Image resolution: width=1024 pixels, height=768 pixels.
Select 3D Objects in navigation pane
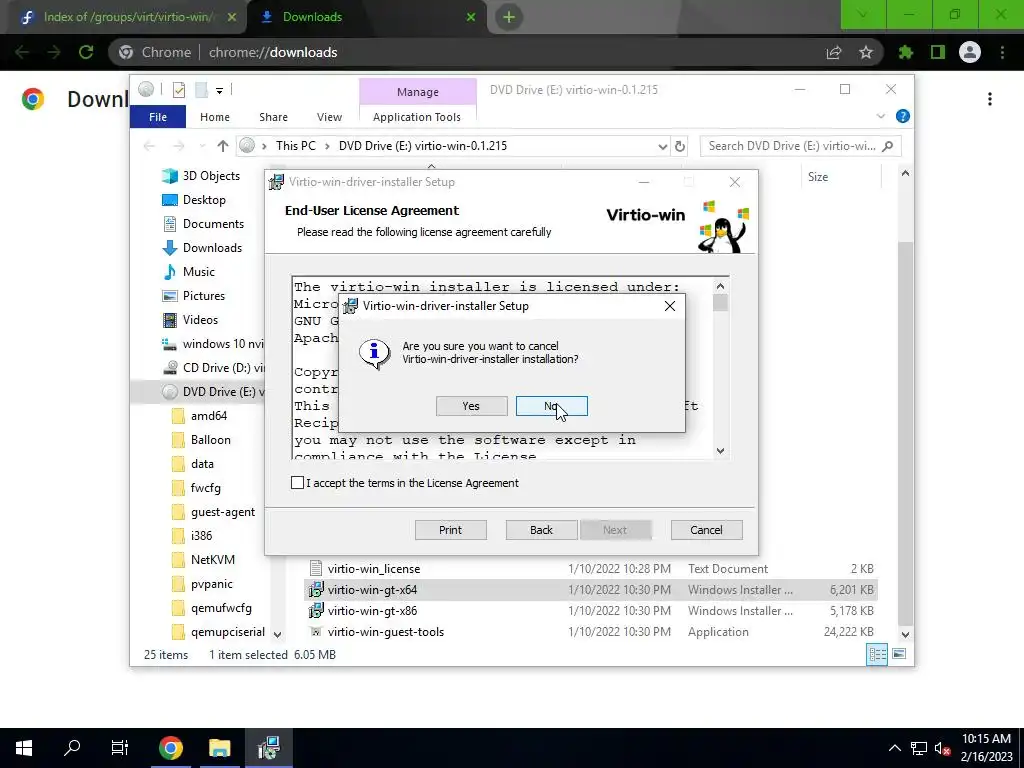coord(202,176)
